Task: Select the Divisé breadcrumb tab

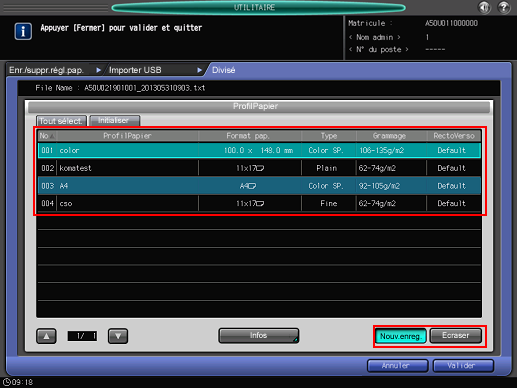Action: (224, 70)
